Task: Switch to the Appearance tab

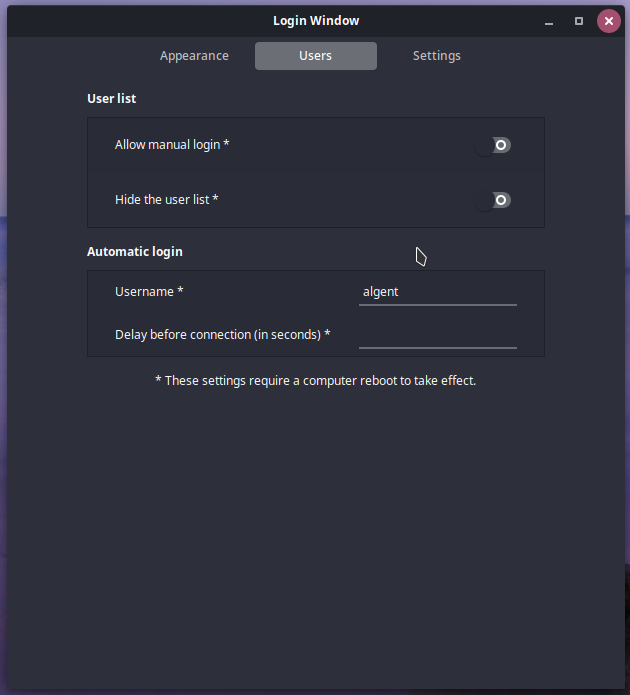Action: 194,56
